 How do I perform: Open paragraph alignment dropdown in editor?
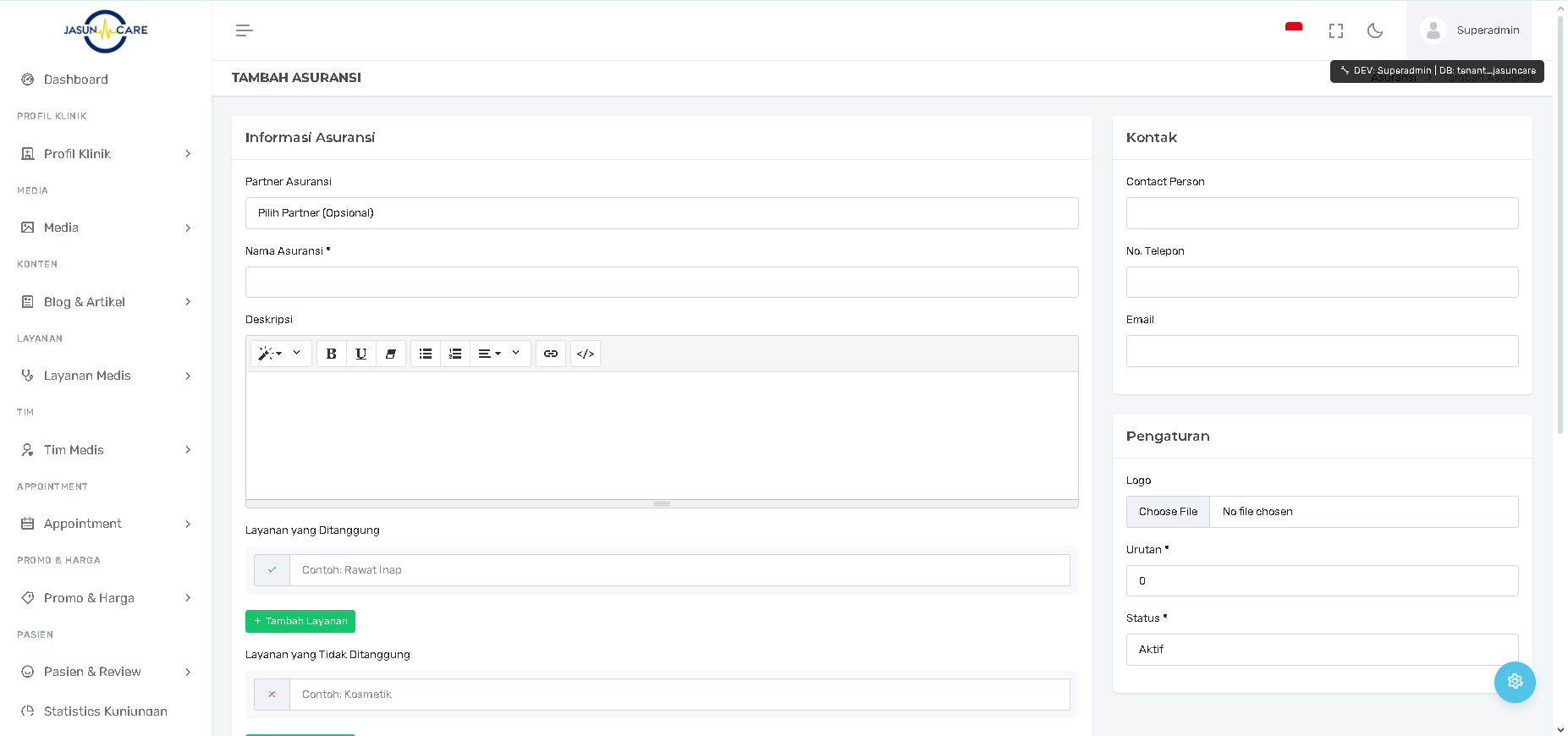(x=490, y=354)
